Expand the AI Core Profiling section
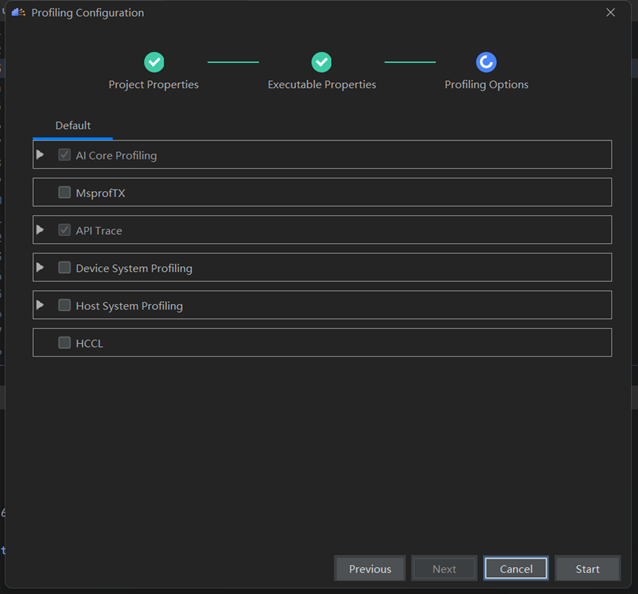 point(40,155)
